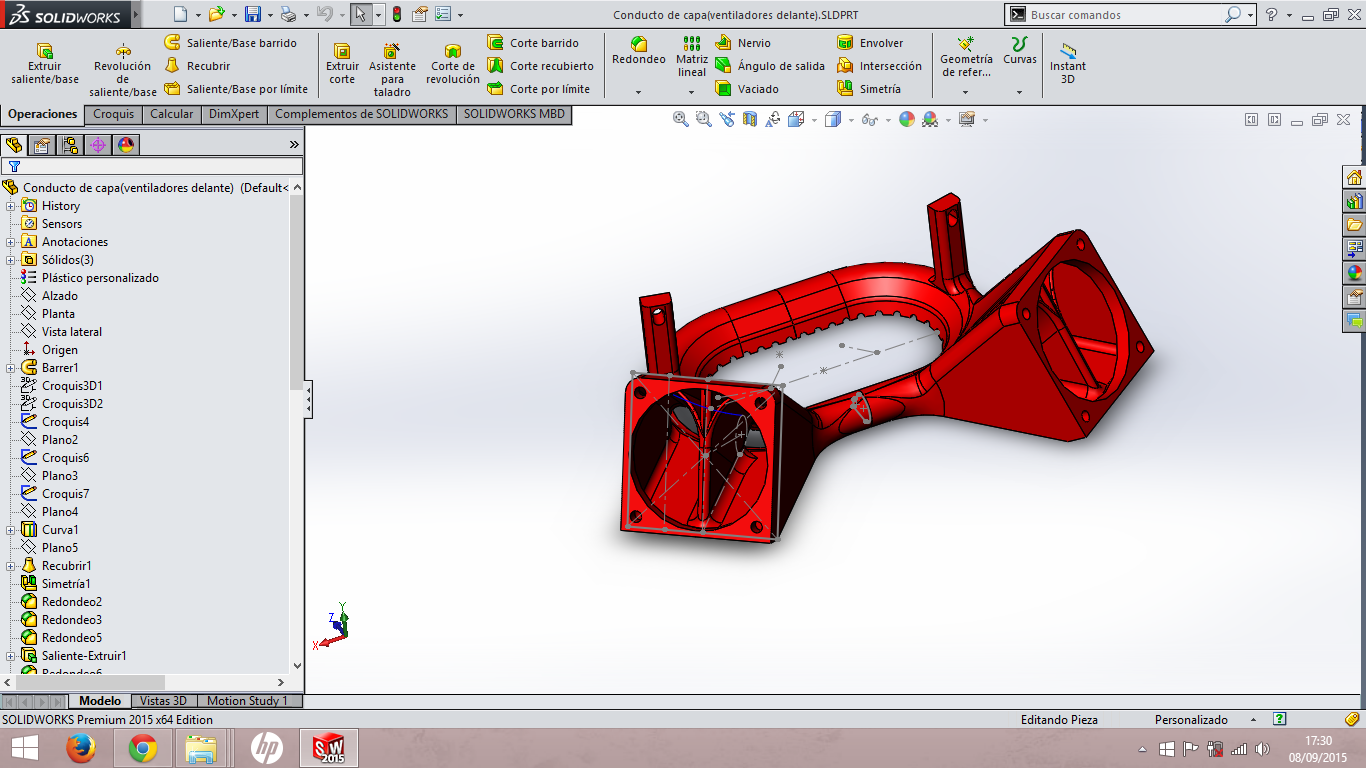This screenshot has height=768, width=1366.
Task: Open the DimXpert ribbon tab
Action: (x=234, y=114)
